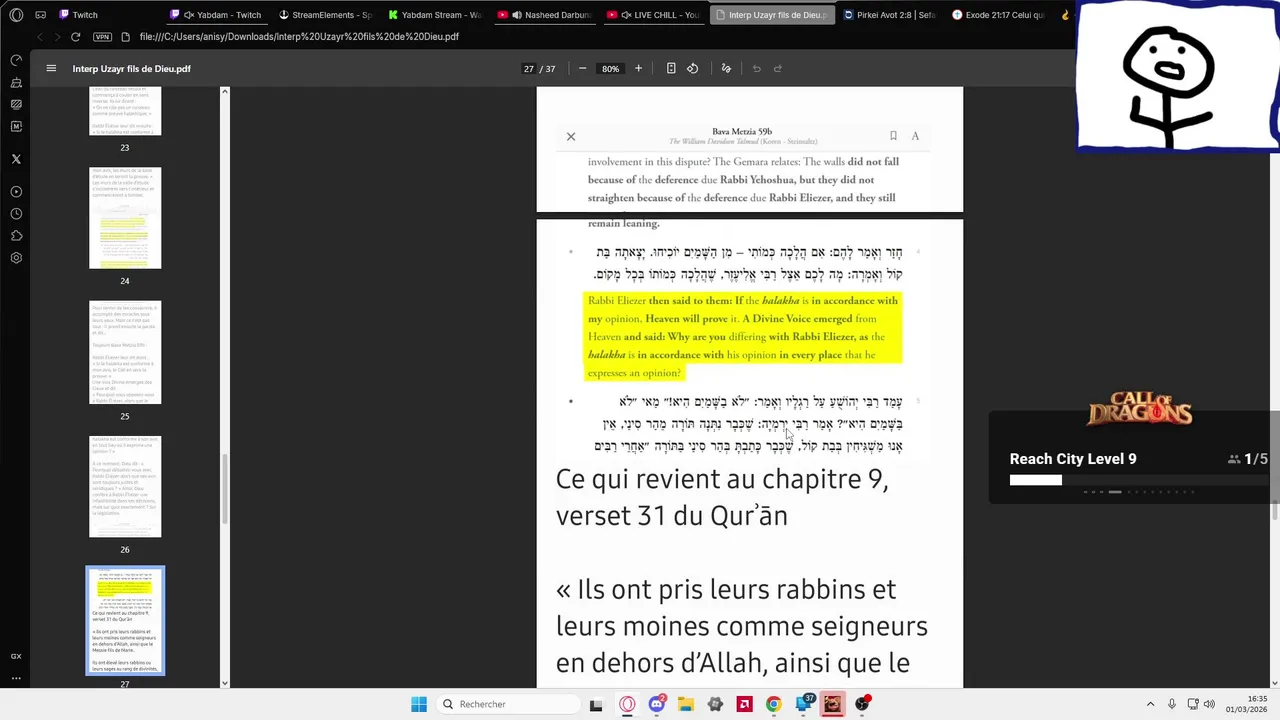Screen dimensions: 1280x720
Task: Open AMD Software from the taskbar
Action: [x=744, y=704]
